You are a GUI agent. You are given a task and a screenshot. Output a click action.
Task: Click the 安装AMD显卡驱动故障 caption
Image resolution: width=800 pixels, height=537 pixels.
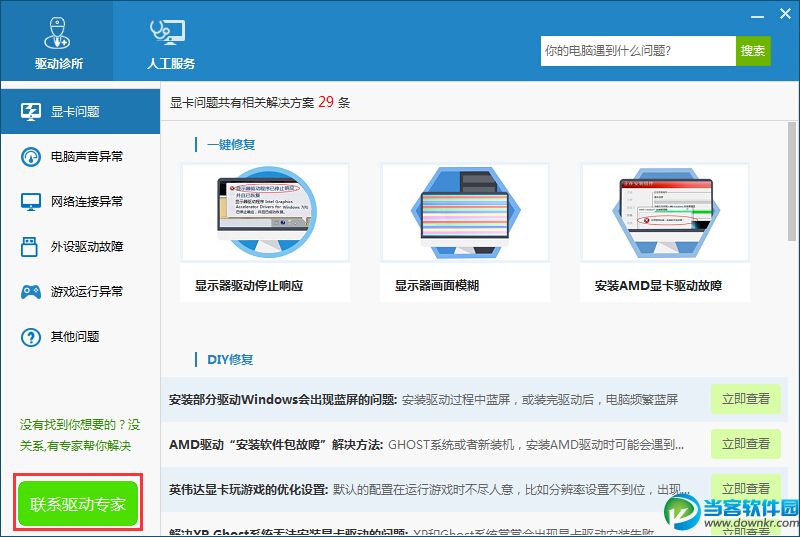click(x=658, y=286)
